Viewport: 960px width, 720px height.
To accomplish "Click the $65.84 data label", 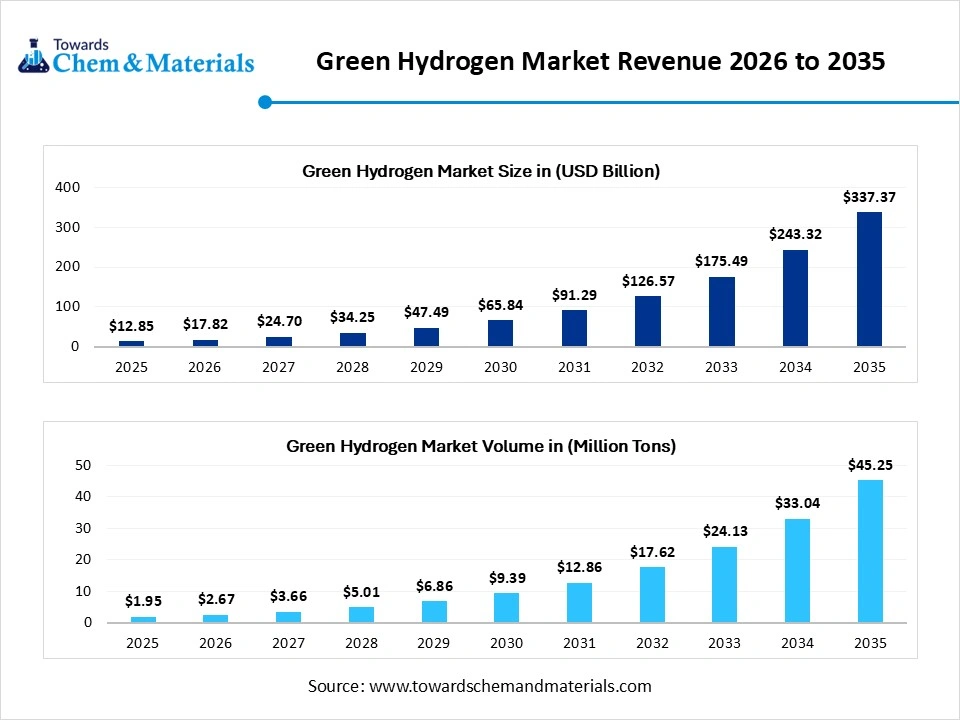I will point(500,304).
